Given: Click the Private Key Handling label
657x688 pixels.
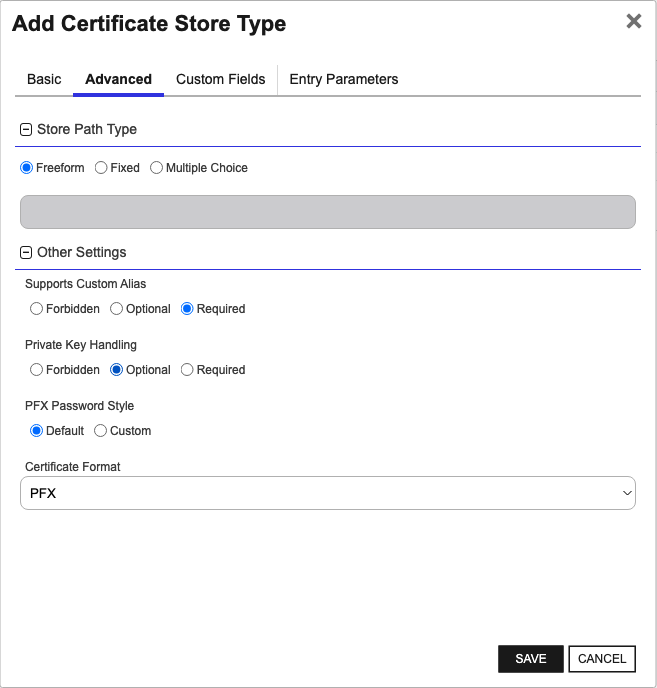Looking at the screenshot, I should pyautogui.click(x=81, y=345).
